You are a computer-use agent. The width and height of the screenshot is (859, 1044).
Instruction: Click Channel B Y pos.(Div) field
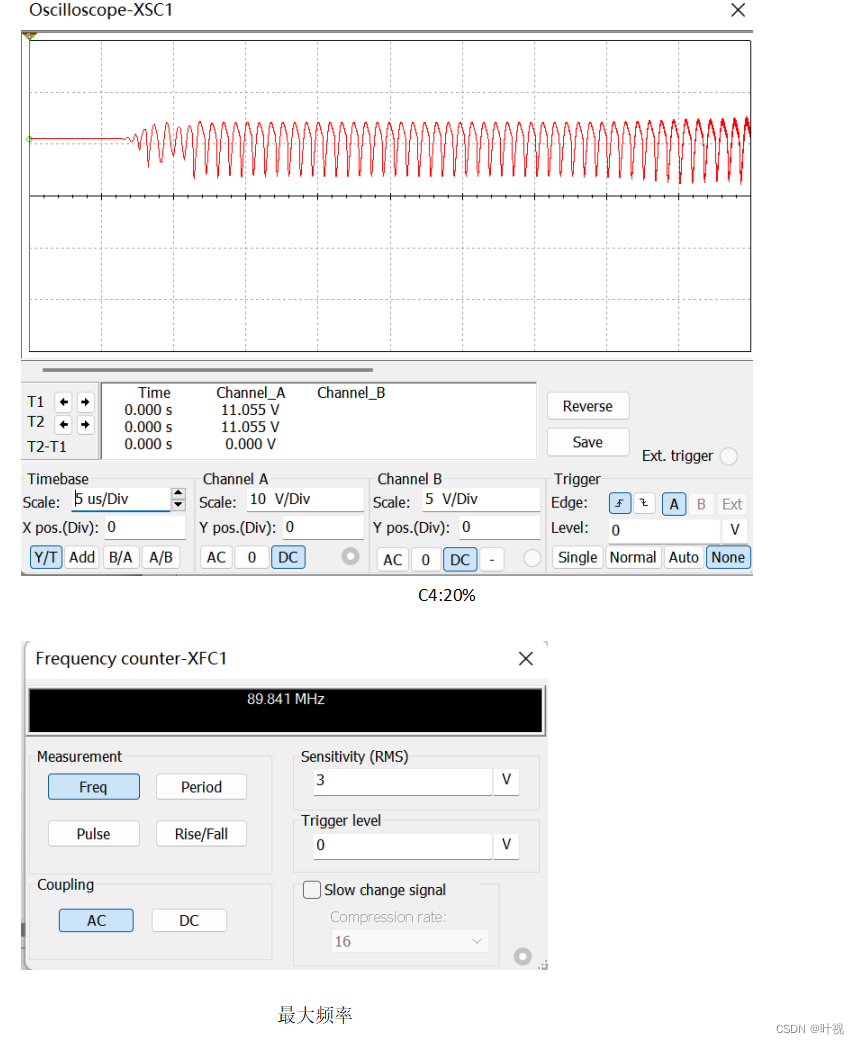[499, 527]
